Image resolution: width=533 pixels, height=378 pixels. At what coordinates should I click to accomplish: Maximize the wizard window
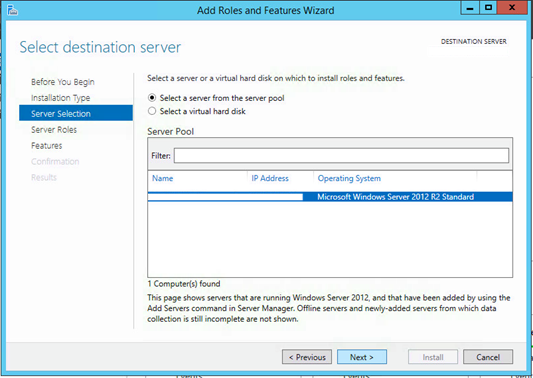point(488,8)
